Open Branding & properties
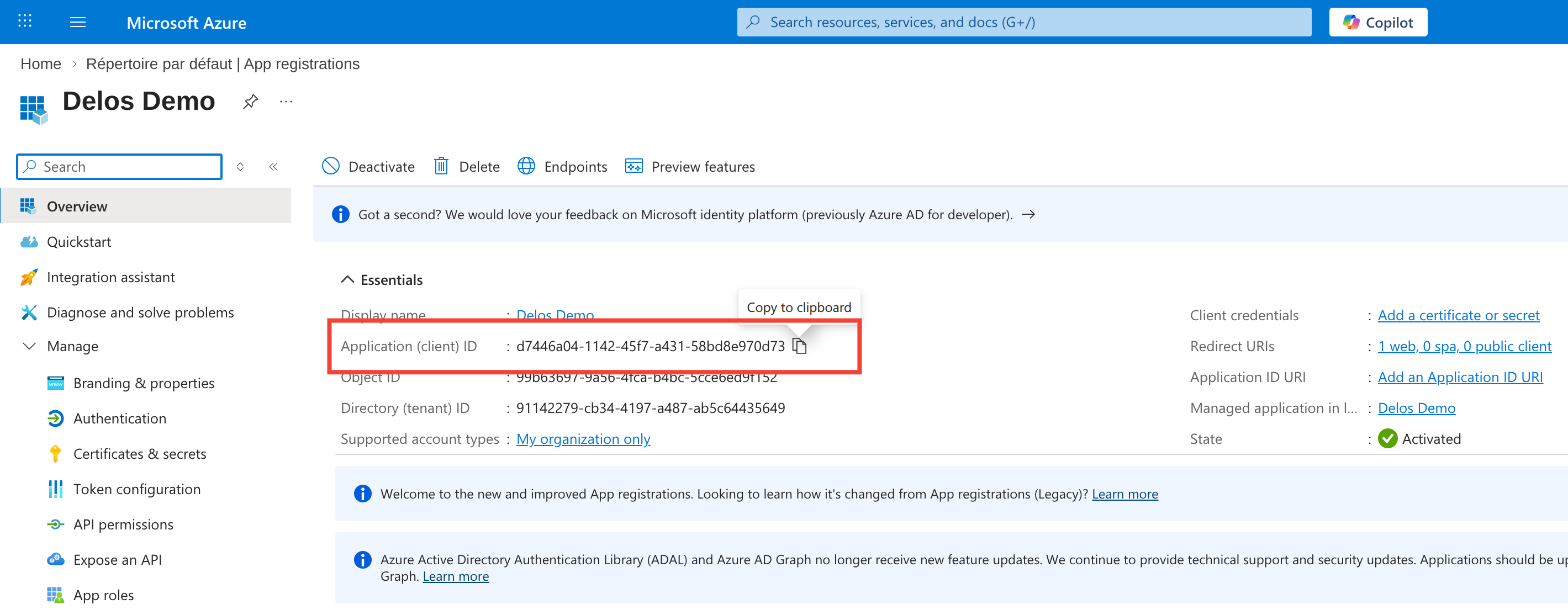This screenshot has height=615, width=1568. point(131,383)
